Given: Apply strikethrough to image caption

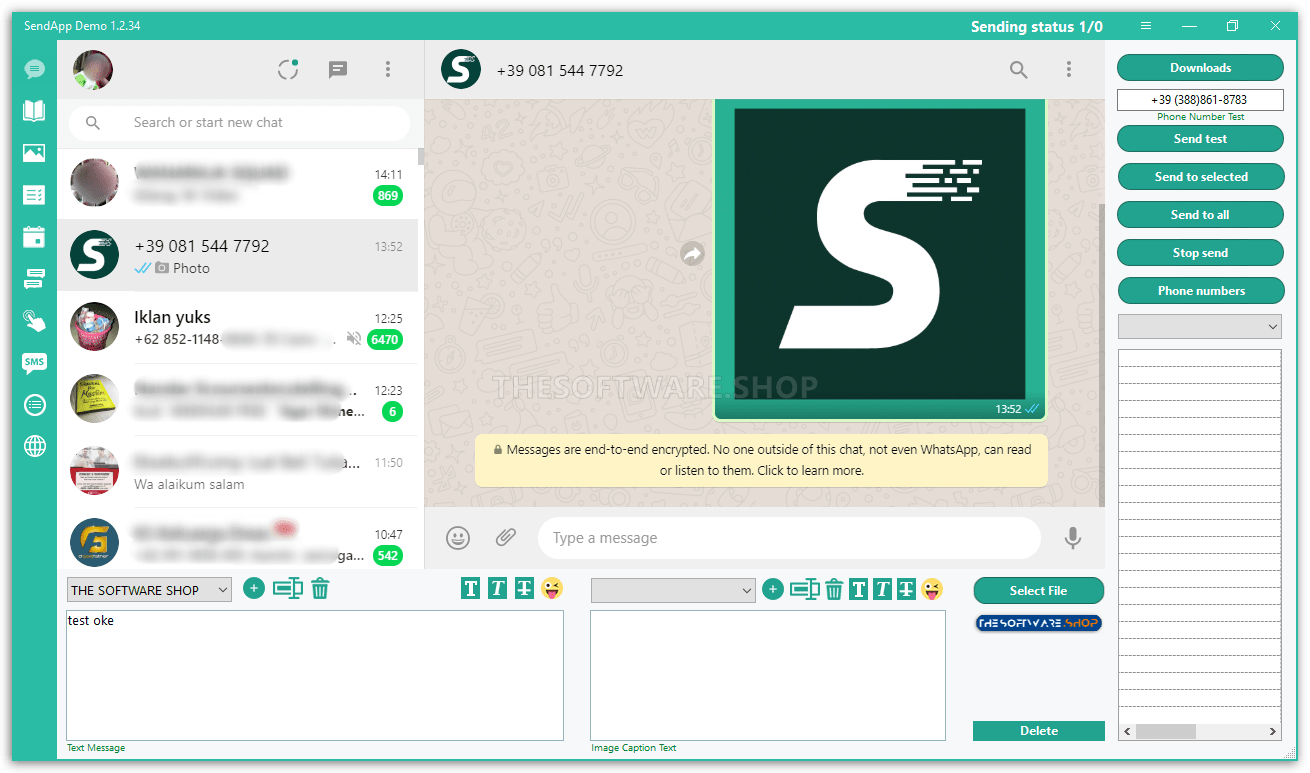Looking at the screenshot, I should (907, 589).
